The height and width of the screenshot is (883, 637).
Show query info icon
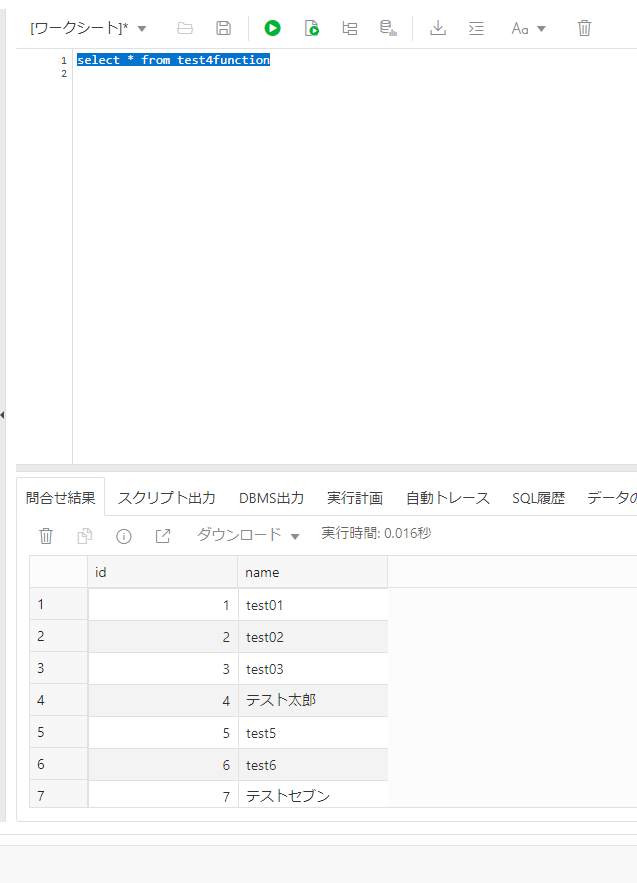pyautogui.click(x=123, y=536)
